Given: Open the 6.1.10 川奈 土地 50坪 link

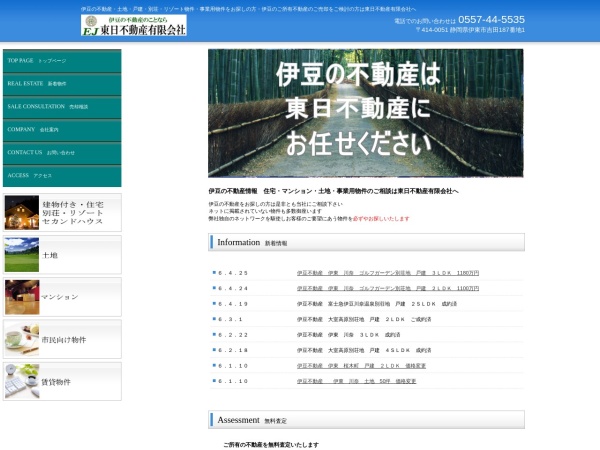Looking at the screenshot, I should (x=356, y=381).
